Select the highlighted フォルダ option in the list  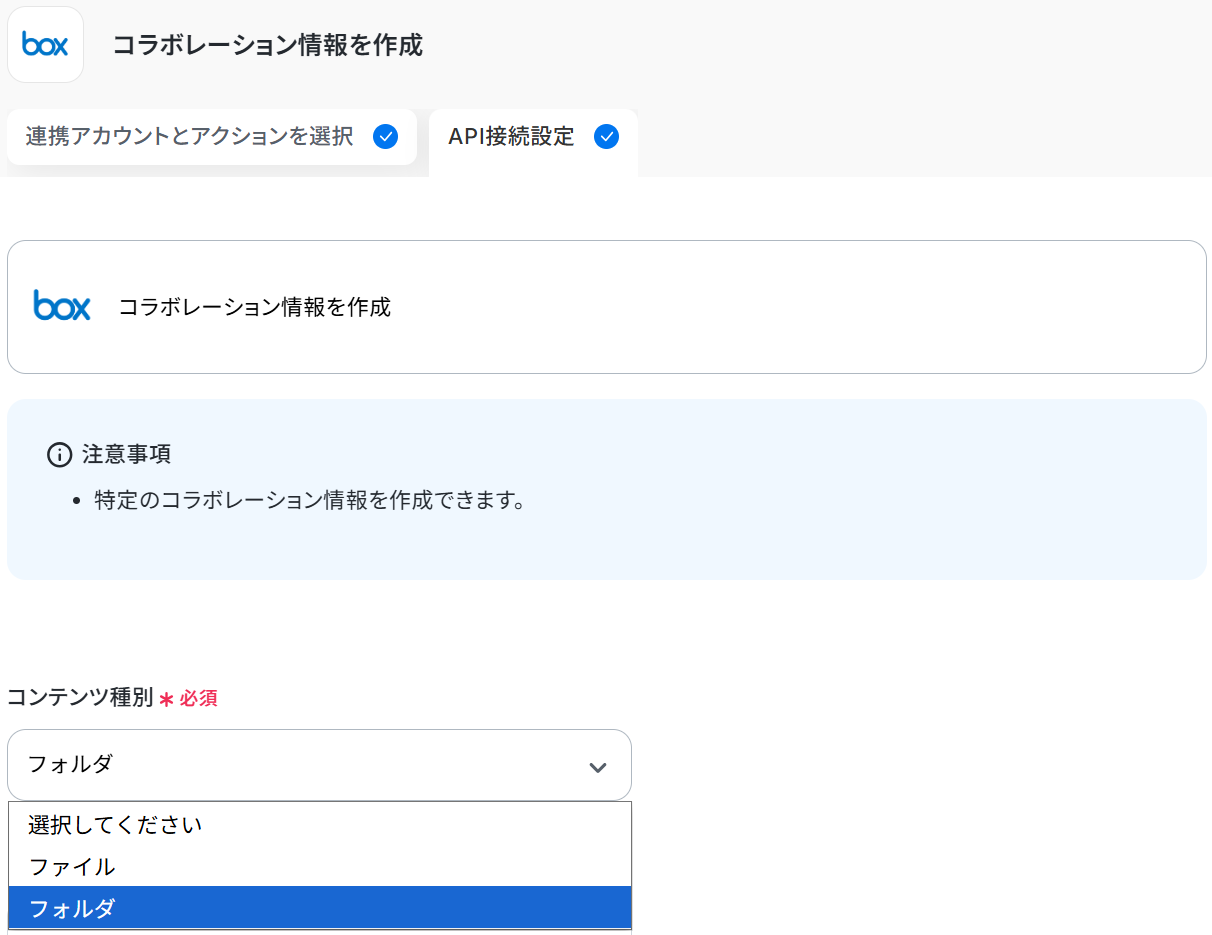(72, 908)
